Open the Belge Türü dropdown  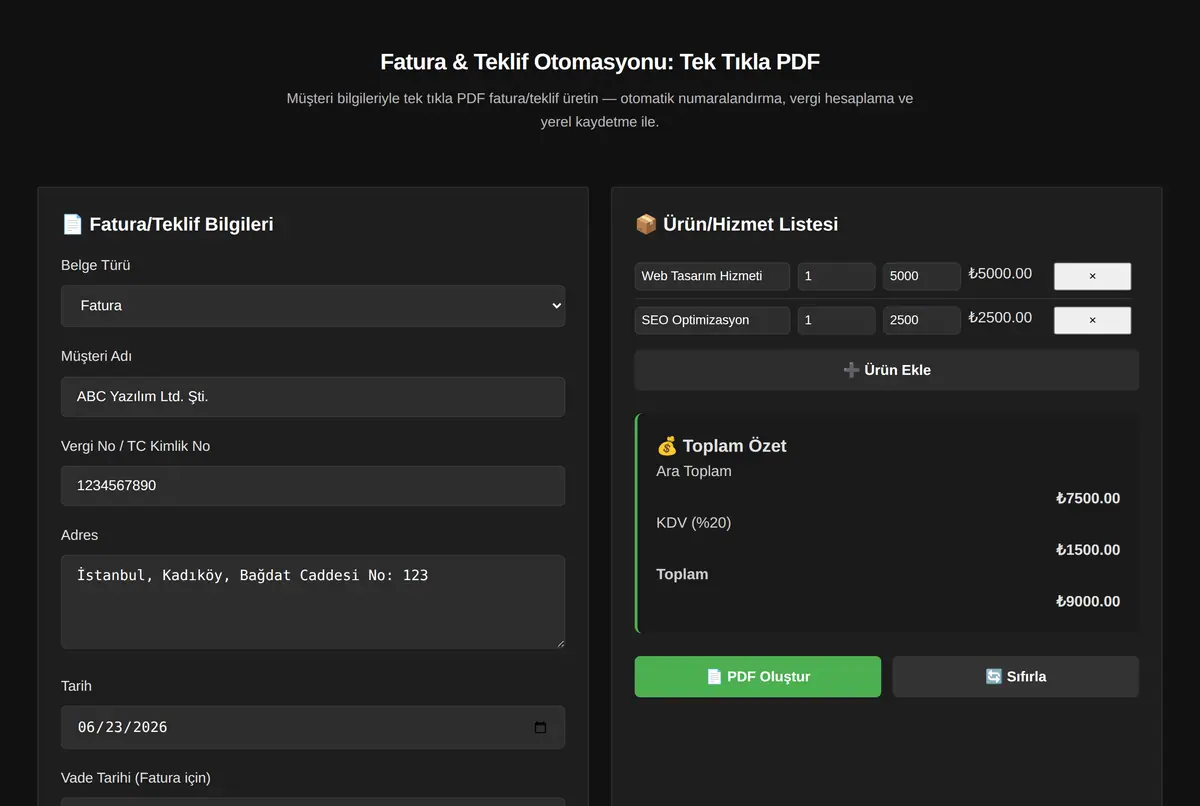(x=313, y=306)
